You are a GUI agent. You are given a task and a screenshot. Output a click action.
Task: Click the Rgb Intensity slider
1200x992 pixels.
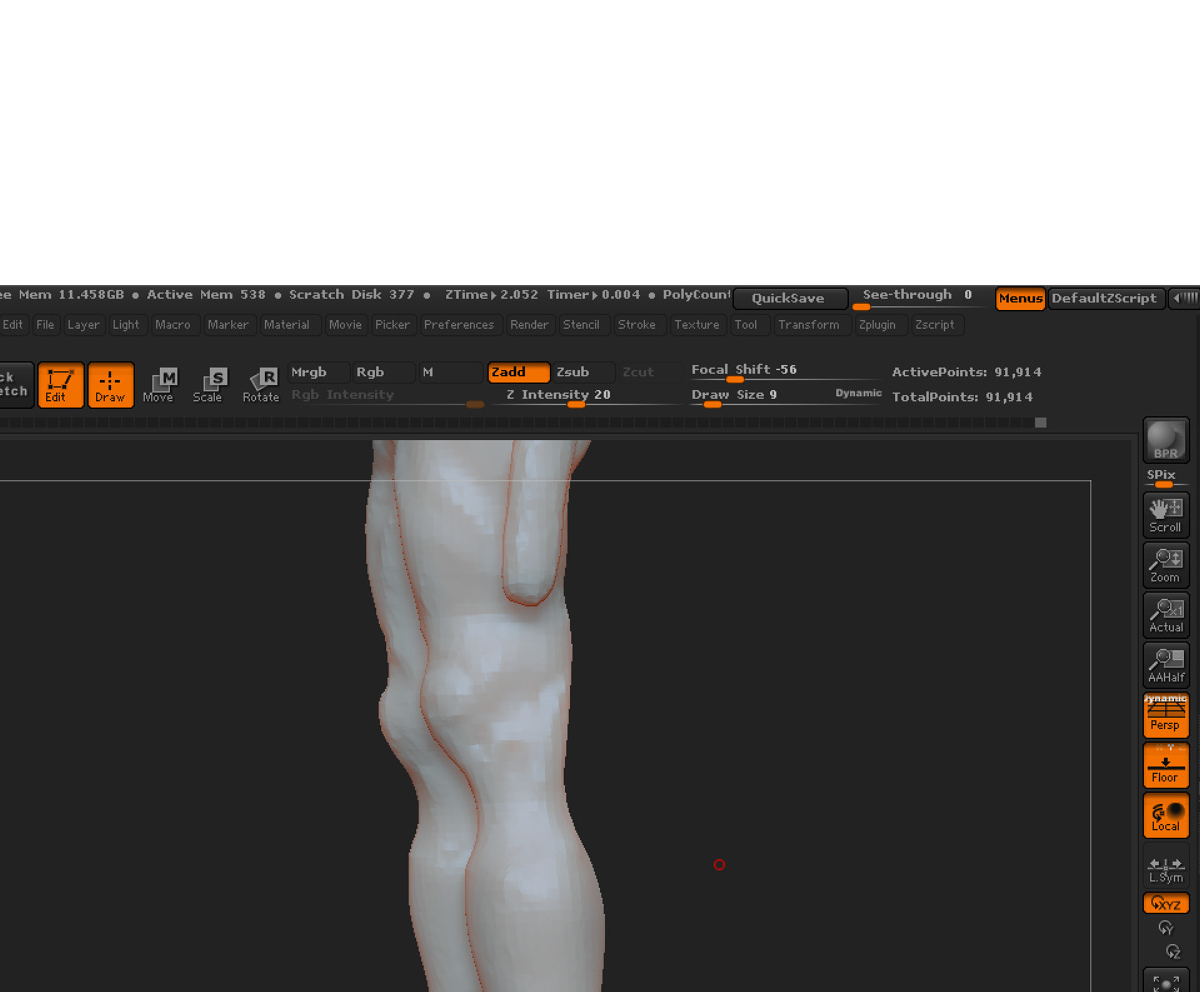388,396
